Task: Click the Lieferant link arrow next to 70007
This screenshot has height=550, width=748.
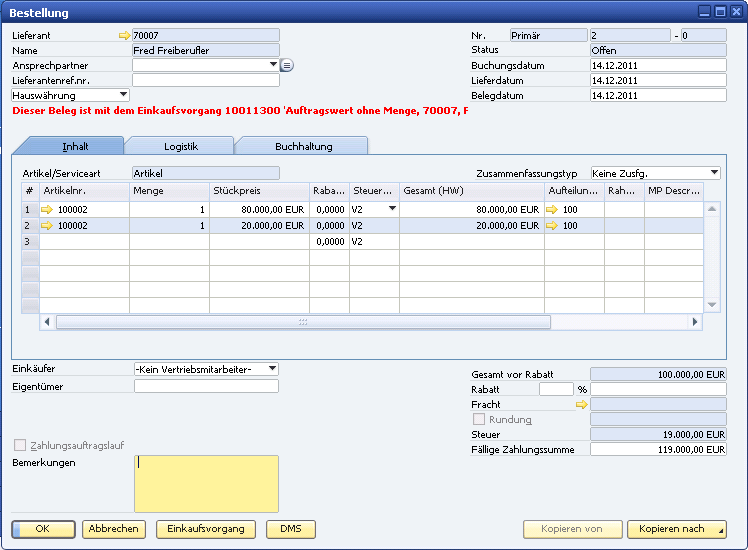Action: click(x=125, y=35)
